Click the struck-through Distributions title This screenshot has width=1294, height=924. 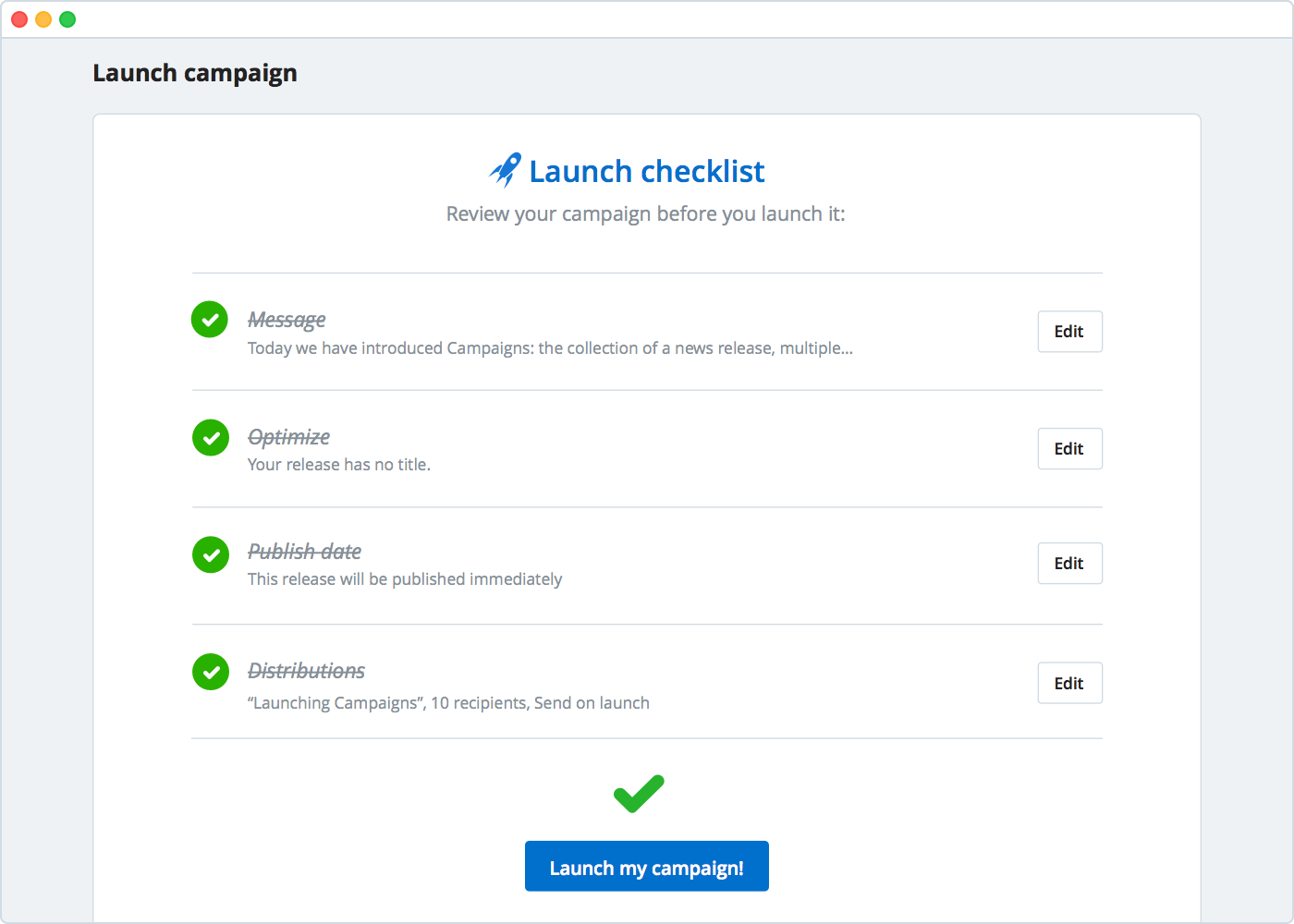coord(306,671)
